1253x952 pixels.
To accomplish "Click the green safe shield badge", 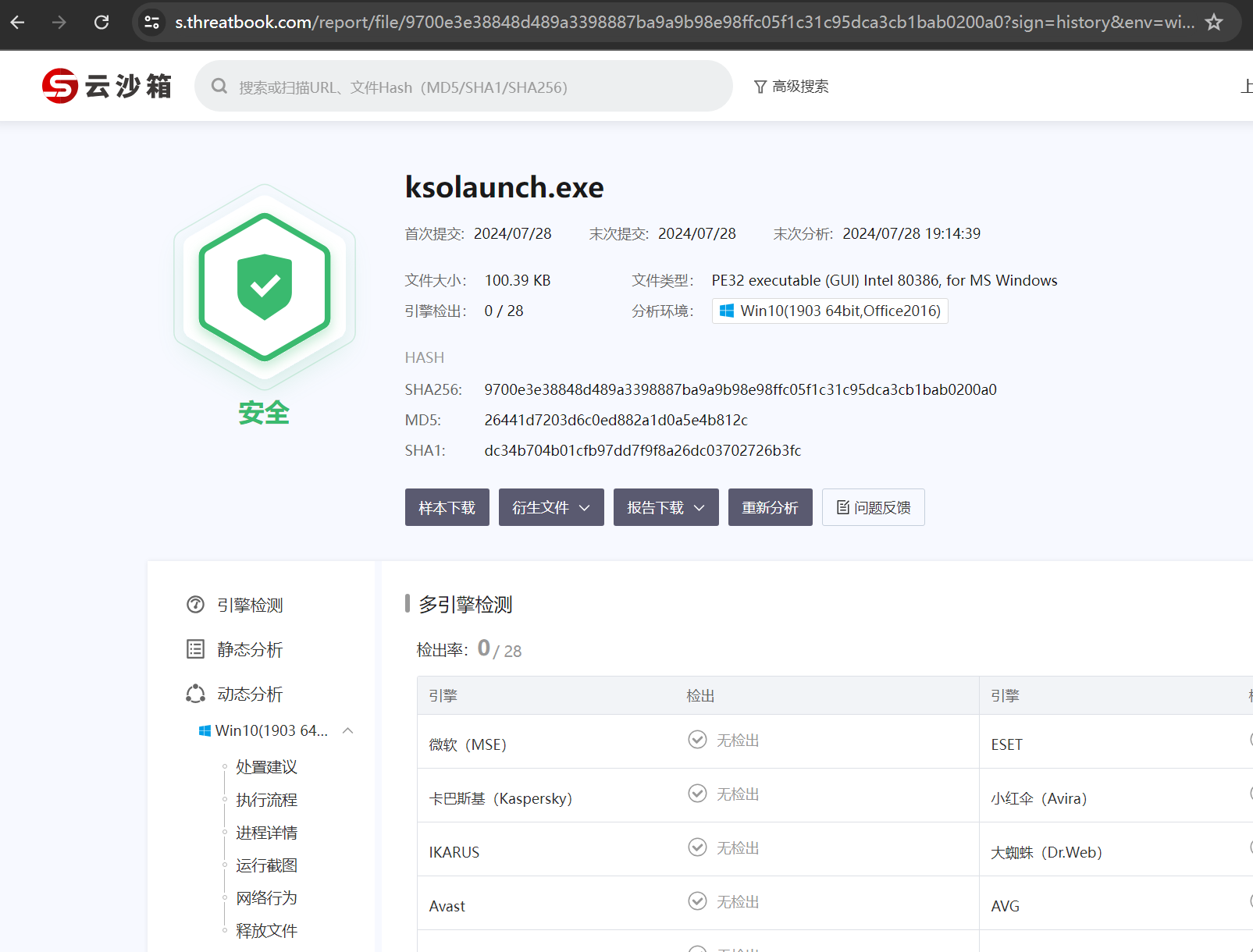I will [x=265, y=287].
